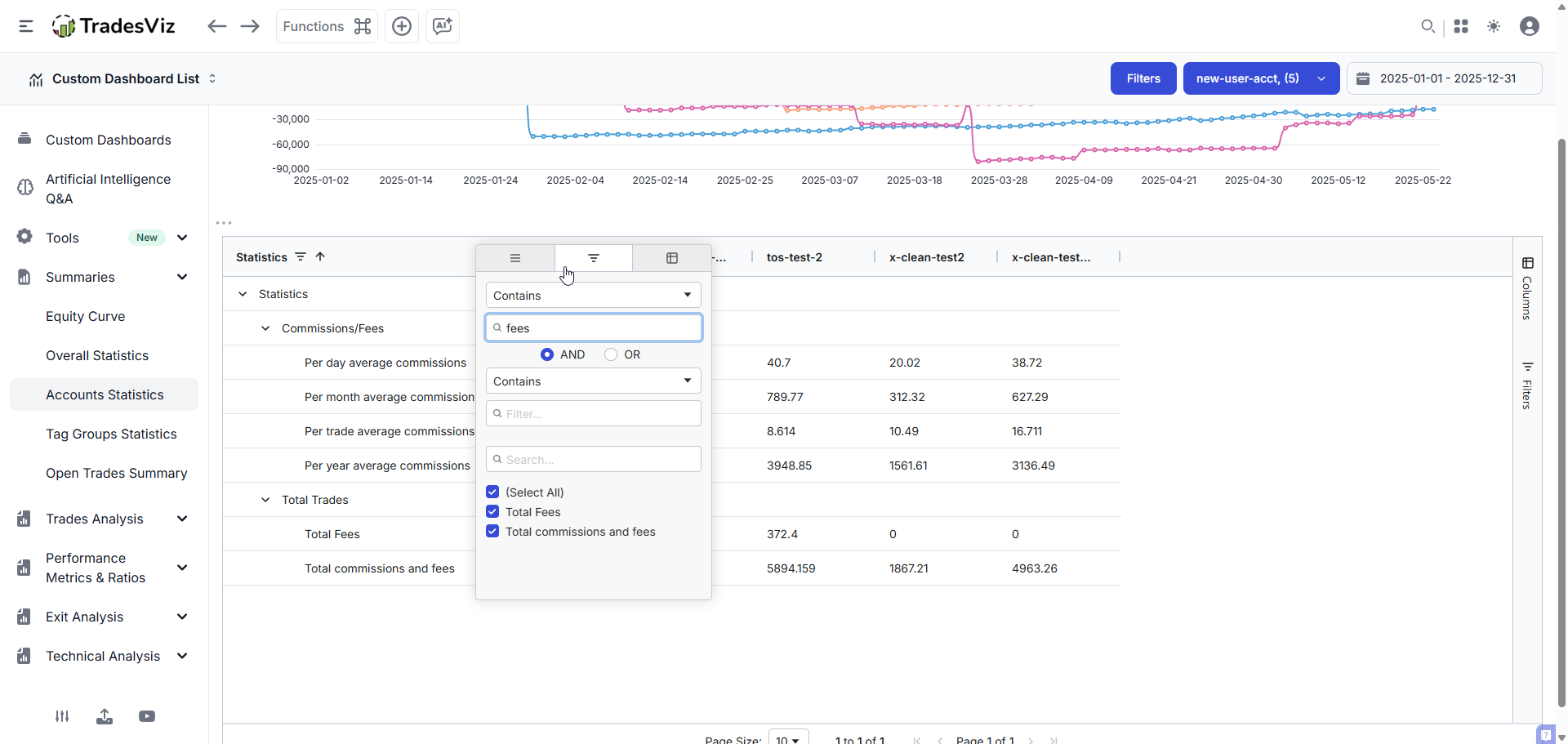Uncheck the (Select All) checkbox
The height and width of the screenshot is (744, 1568).
click(x=492, y=492)
